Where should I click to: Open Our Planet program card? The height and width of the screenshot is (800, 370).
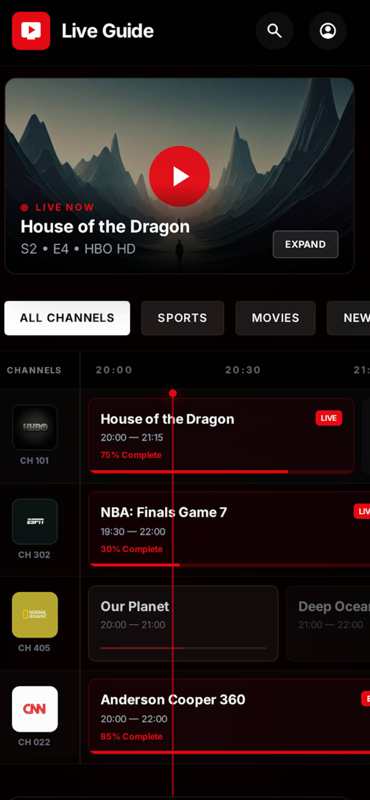pos(183,623)
